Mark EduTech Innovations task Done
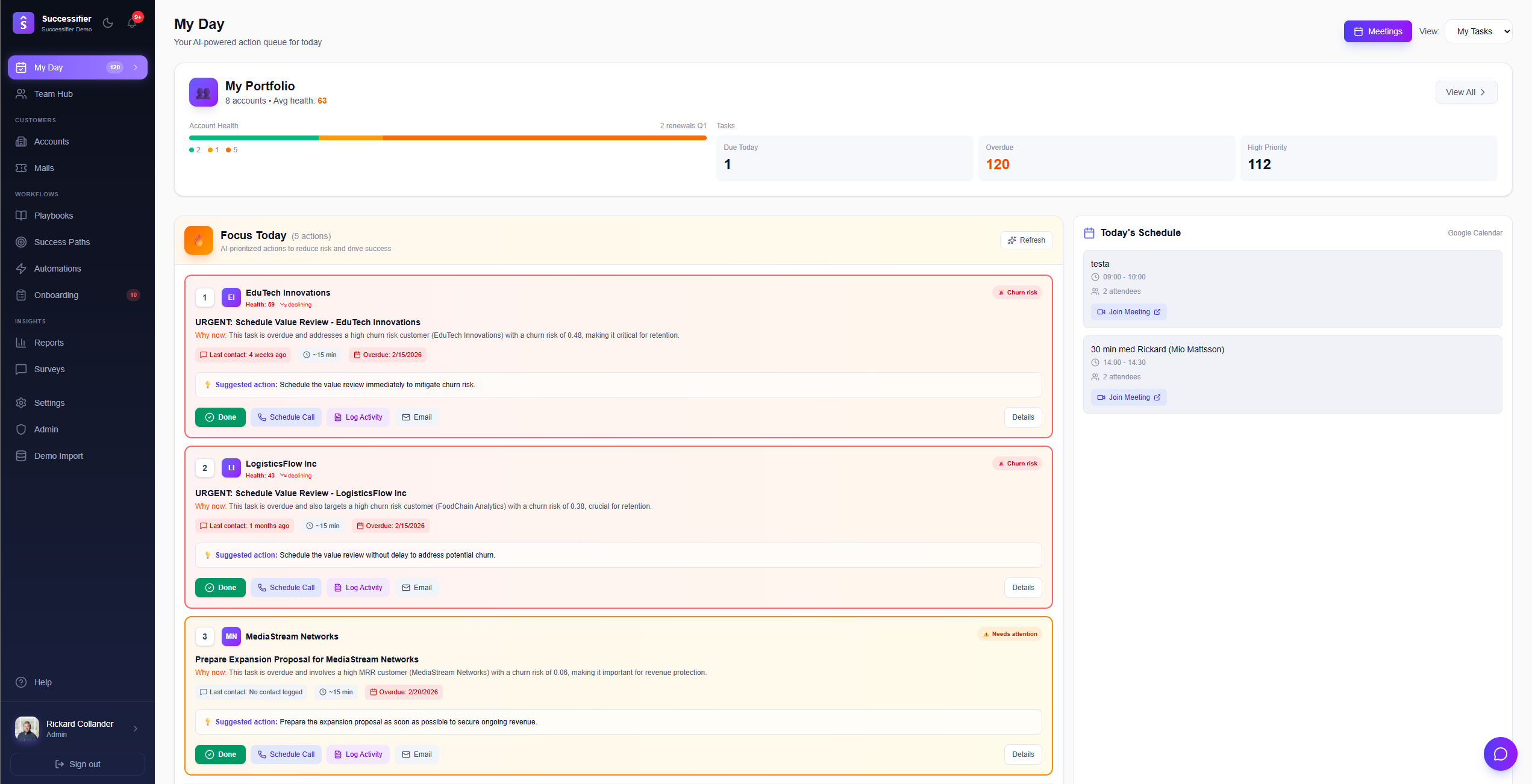 click(x=220, y=417)
